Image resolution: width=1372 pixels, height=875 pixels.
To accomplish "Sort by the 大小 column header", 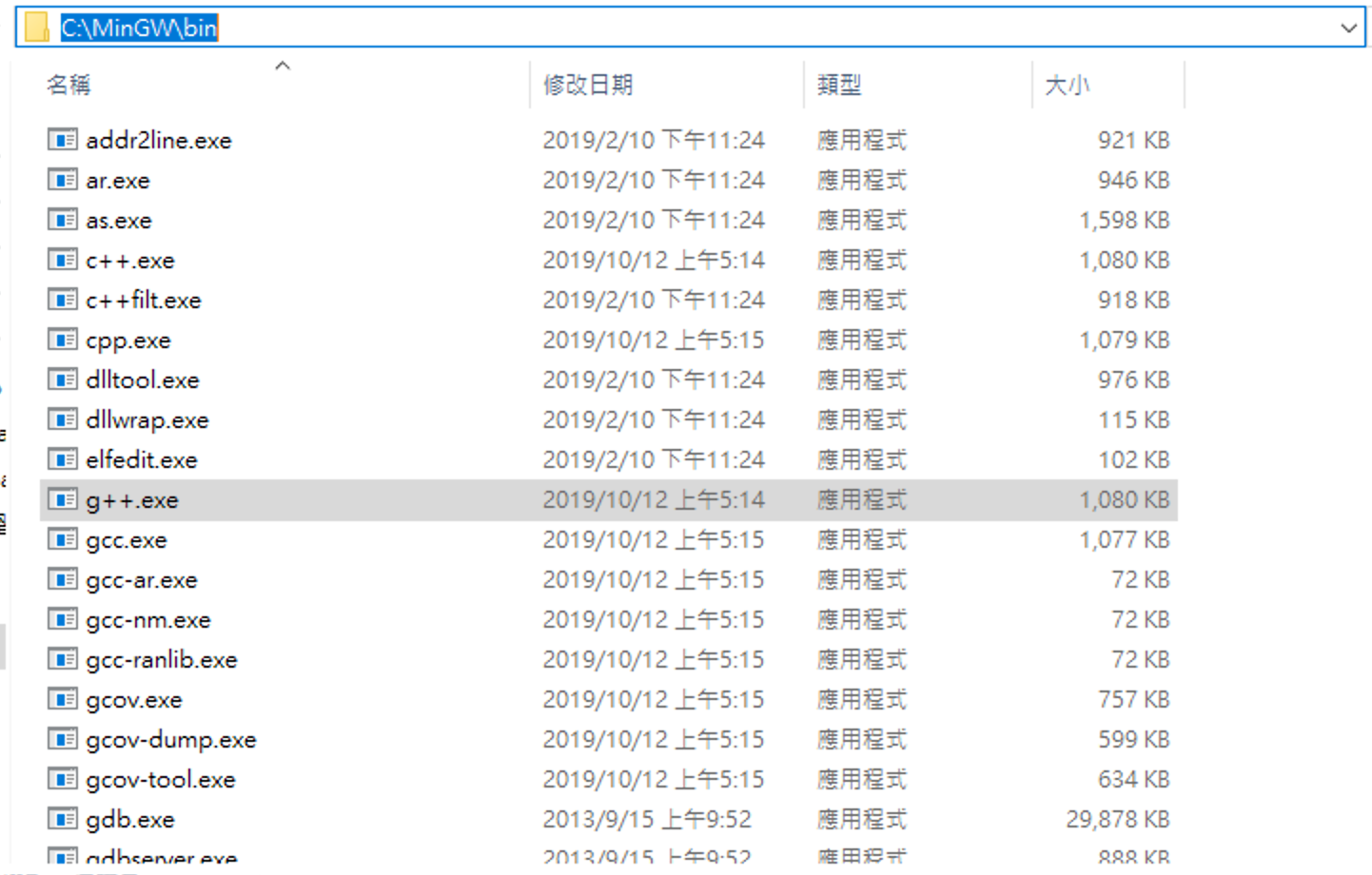I will tap(1067, 86).
